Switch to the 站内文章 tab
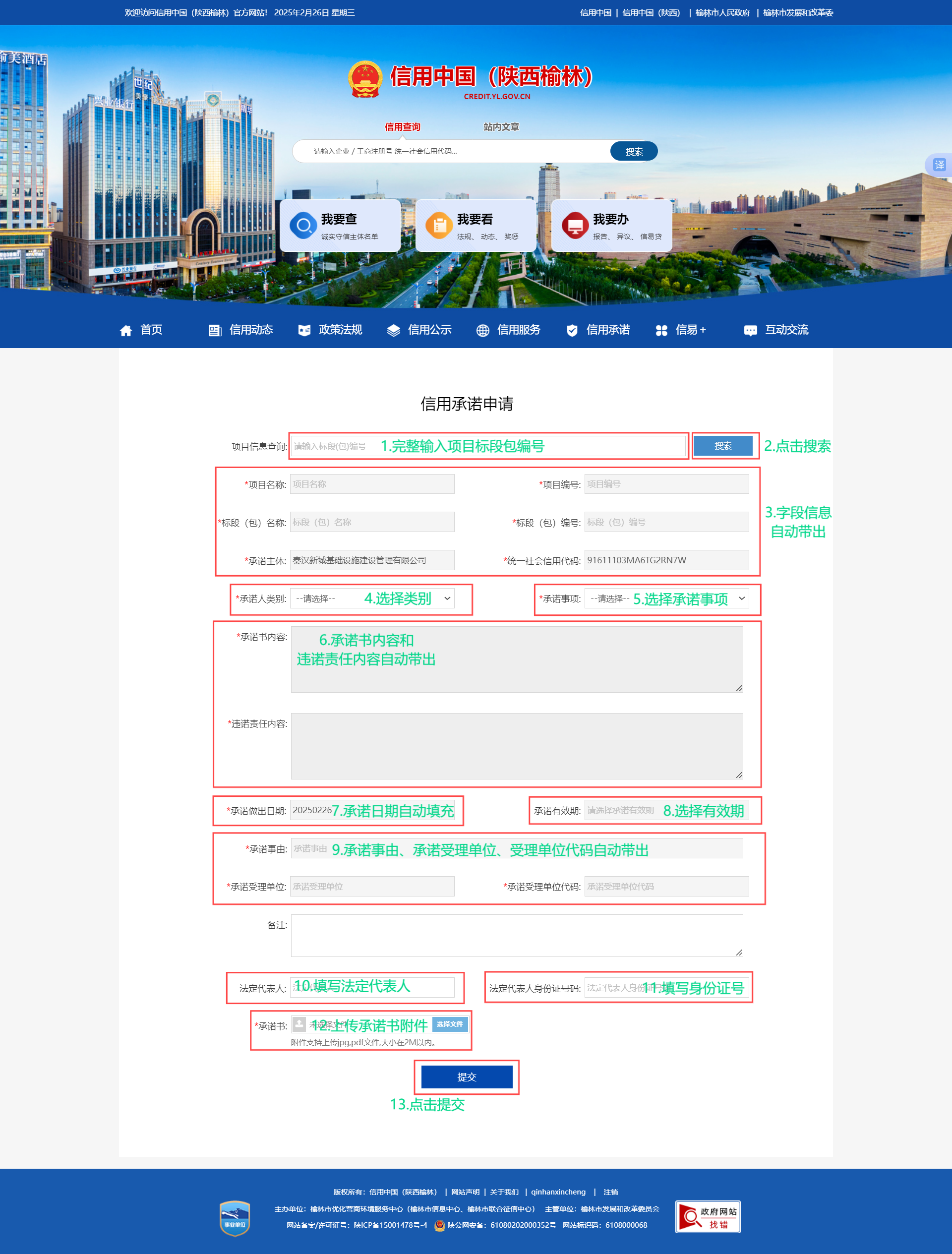 point(501,127)
